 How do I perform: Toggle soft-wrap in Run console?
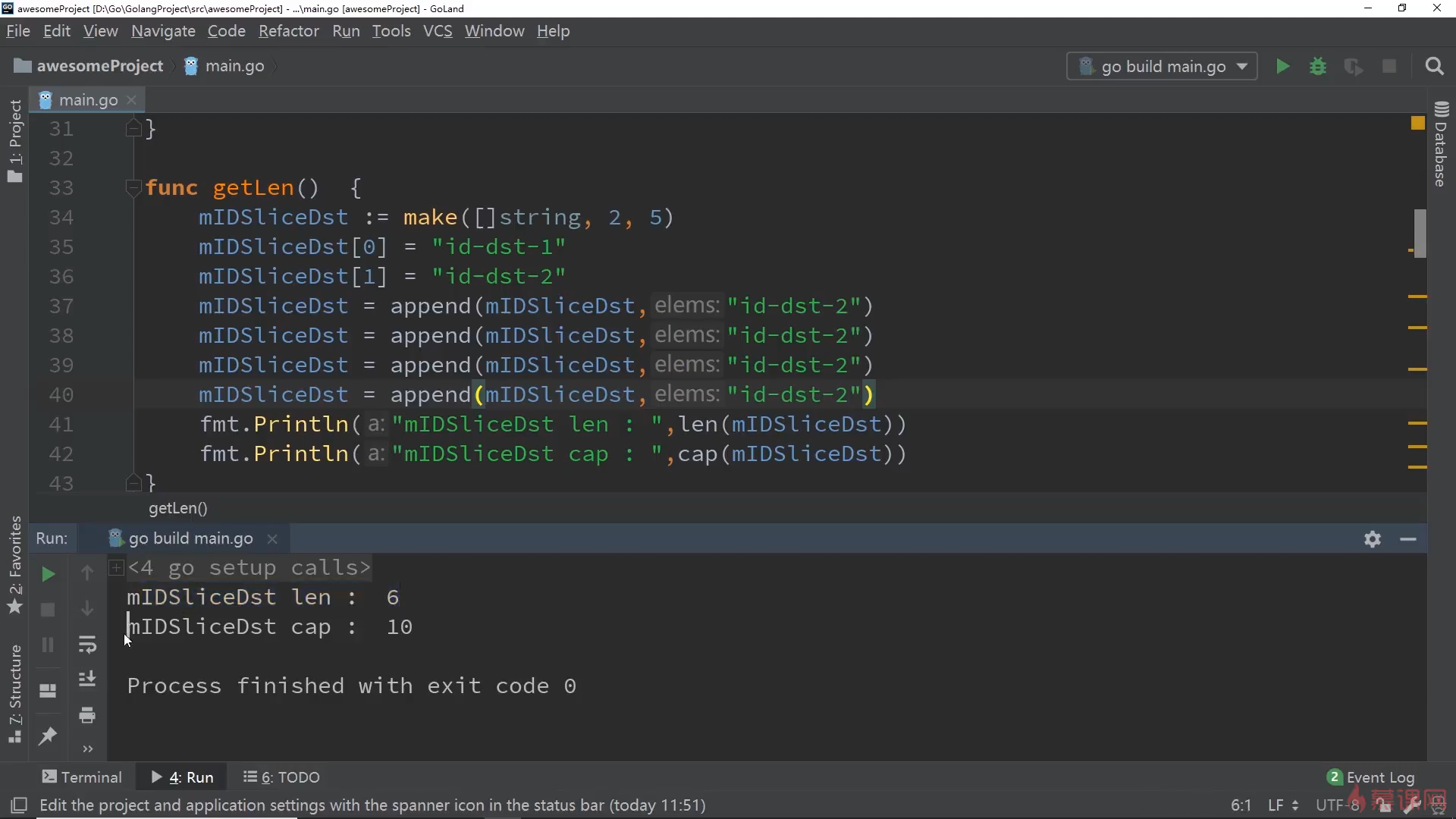tap(87, 645)
